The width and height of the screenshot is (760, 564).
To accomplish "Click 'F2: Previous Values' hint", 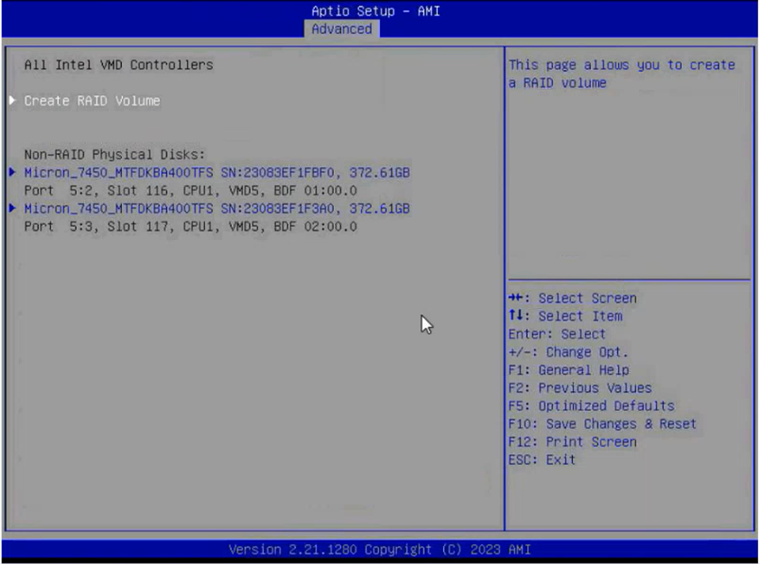I will point(580,388).
